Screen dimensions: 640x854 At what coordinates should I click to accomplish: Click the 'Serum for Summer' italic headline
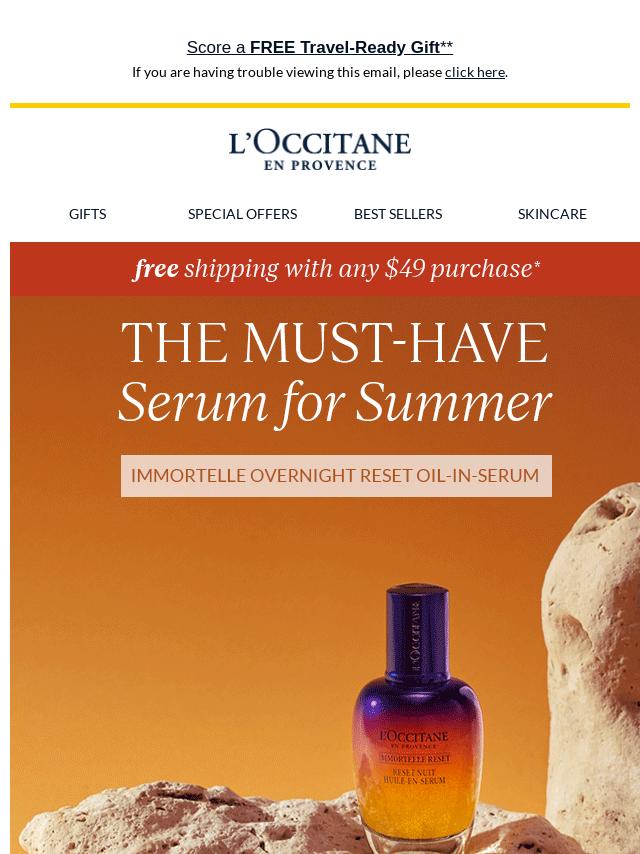click(335, 402)
